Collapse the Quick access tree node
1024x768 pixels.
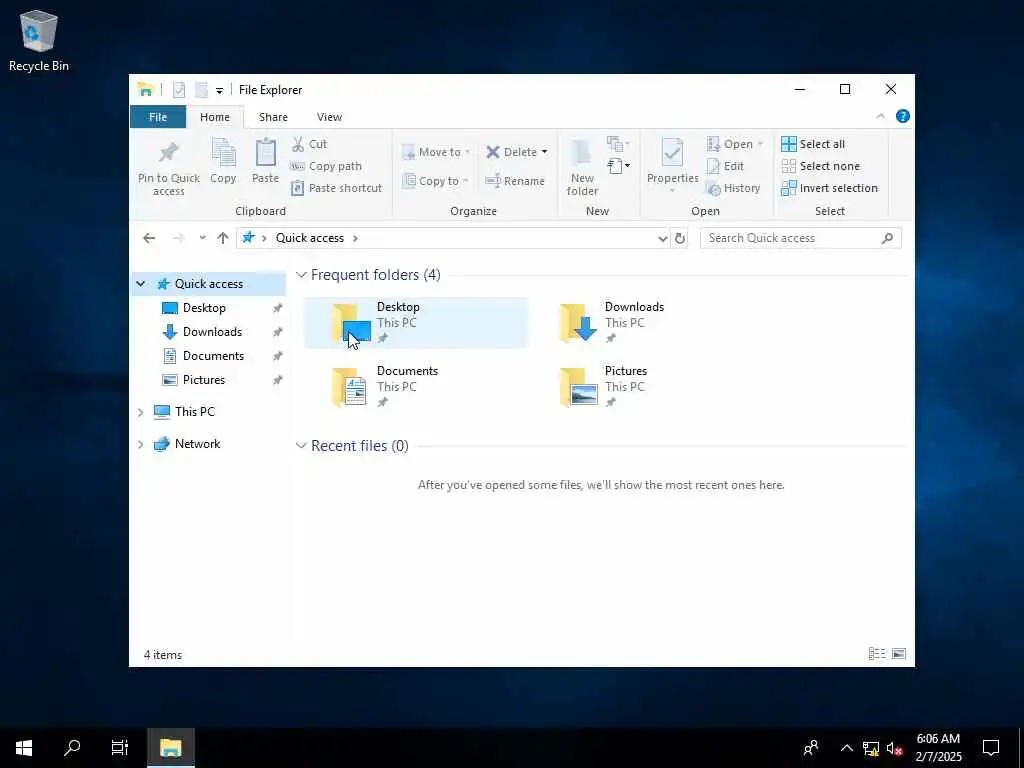coord(140,283)
